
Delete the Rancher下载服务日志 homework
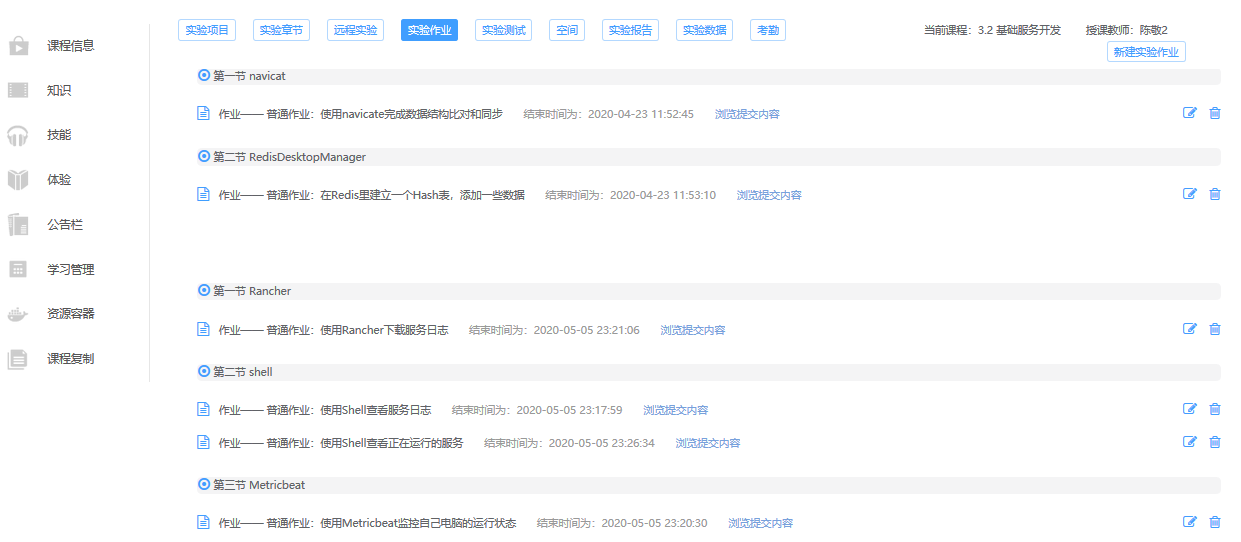click(1215, 329)
